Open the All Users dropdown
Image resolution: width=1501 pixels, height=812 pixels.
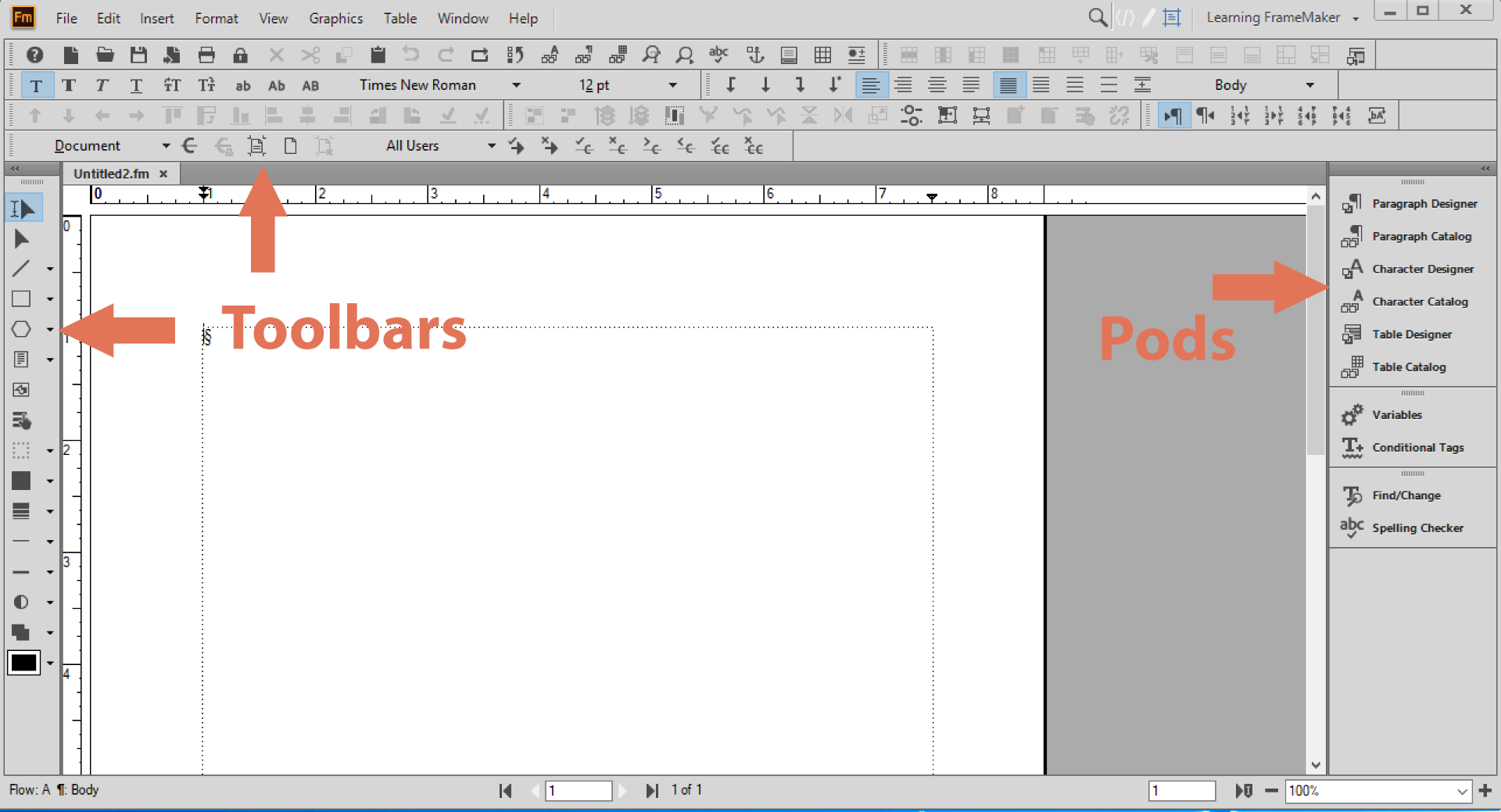point(492,146)
